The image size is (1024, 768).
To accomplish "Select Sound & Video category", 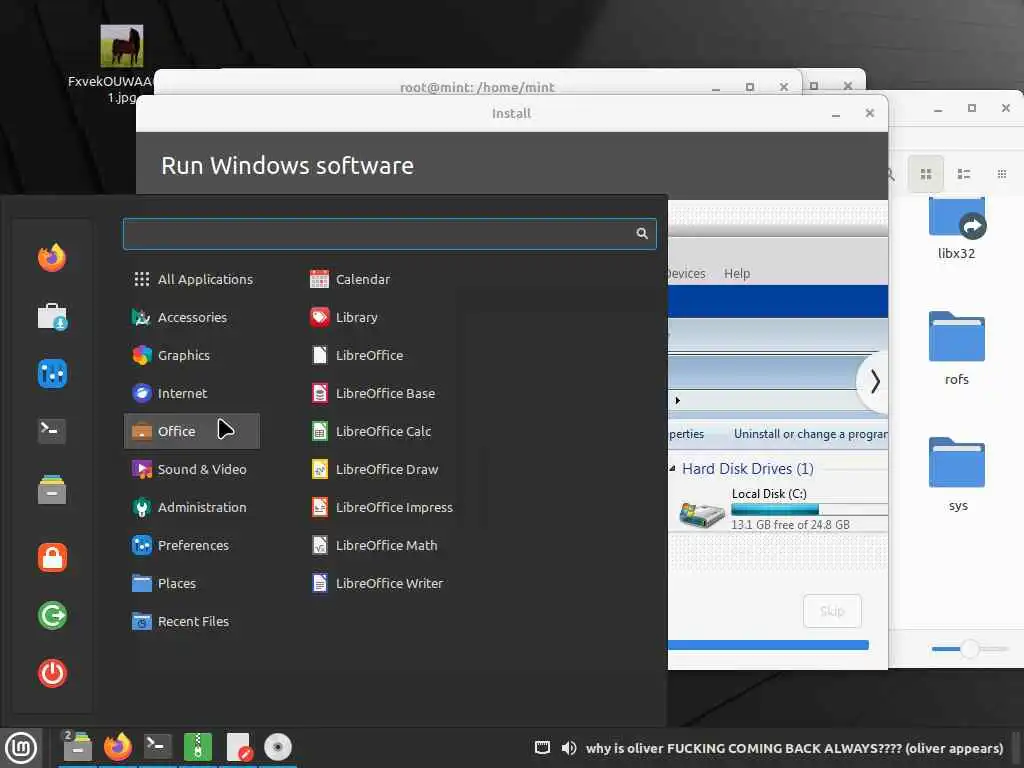I will tap(192, 469).
